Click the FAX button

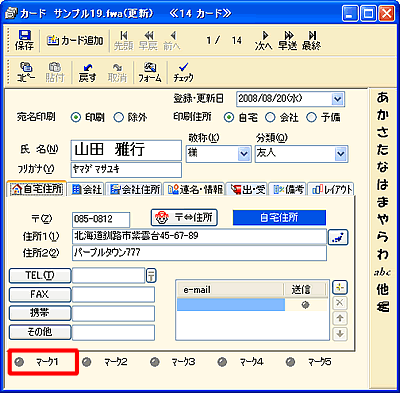click(40, 295)
